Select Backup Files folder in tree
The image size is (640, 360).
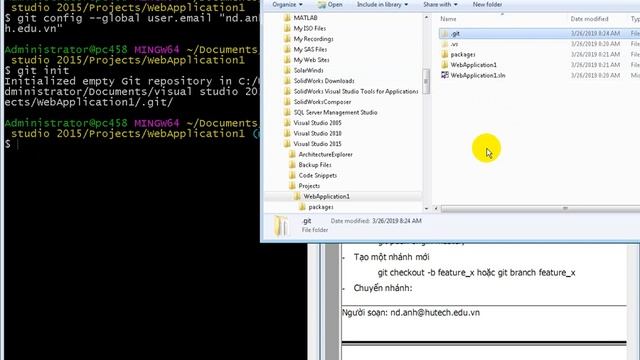point(315,165)
